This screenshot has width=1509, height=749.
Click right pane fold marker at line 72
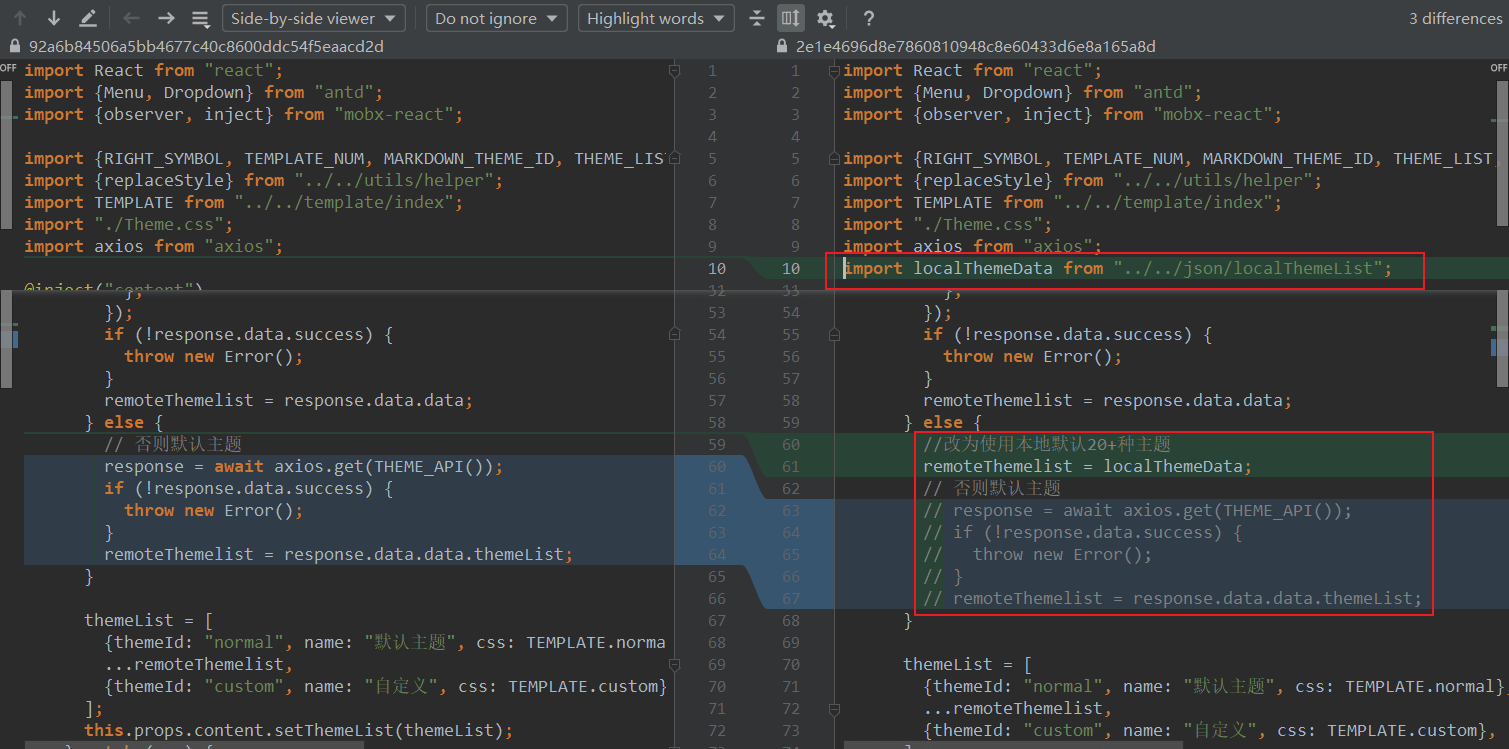pyautogui.click(x=833, y=708)
